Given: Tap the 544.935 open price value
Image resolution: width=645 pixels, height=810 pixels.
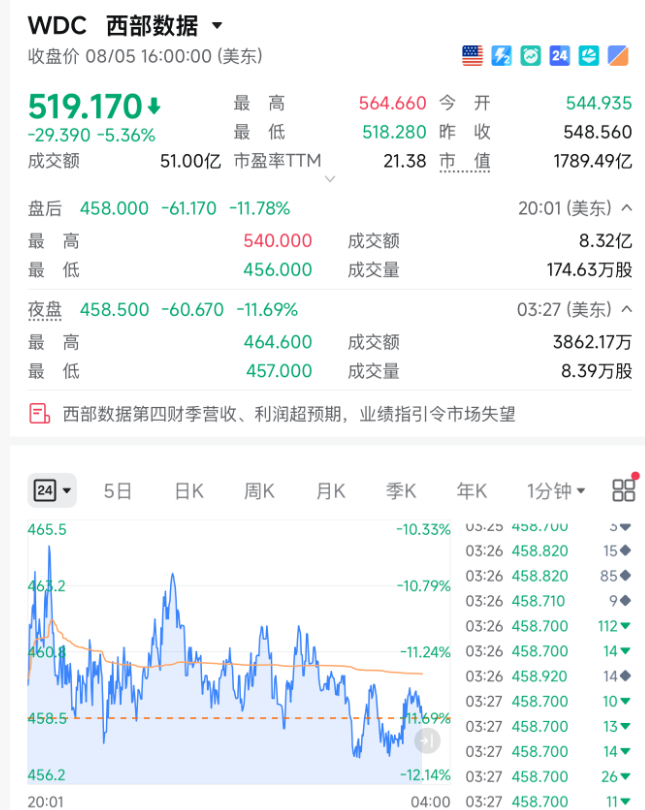Looking at the screenshot, I should [599, 103].
